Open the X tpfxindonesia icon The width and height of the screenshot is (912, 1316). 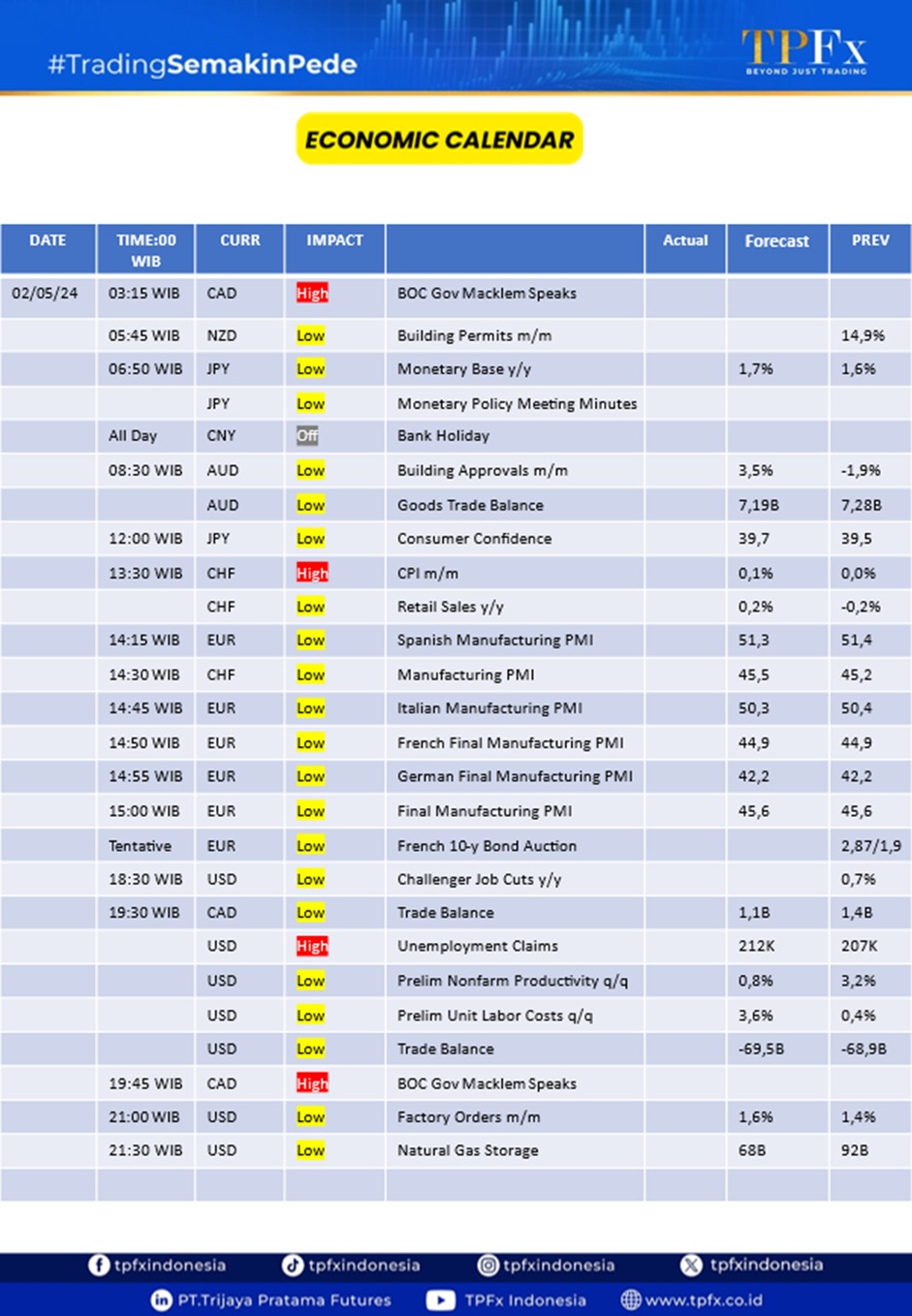pyautogui.click(x=689, y=1265)
